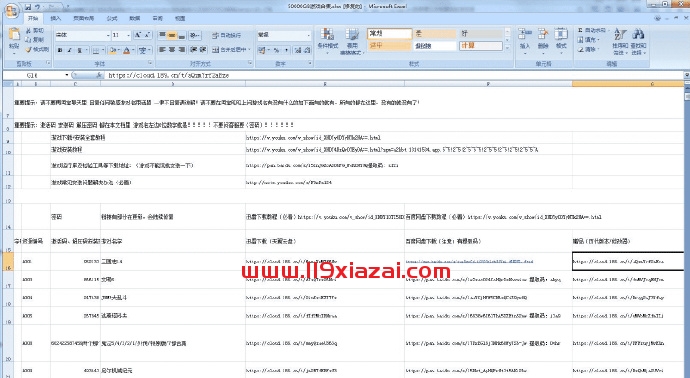Apply the red font color A
This screenshot has height=378, width=690.
(127, 51)
